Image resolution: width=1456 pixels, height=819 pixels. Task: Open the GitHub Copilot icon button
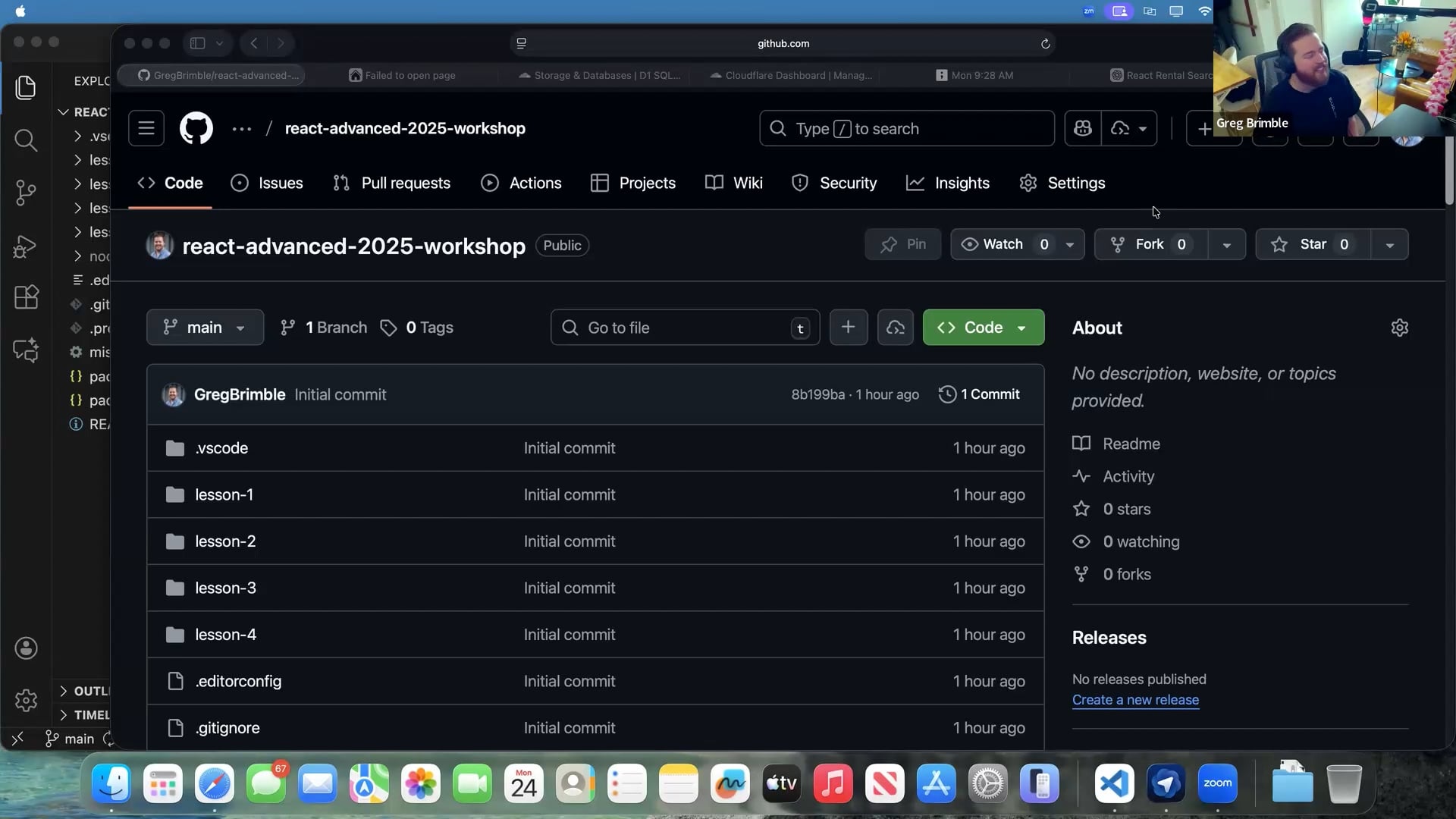tap(1082, 129)
